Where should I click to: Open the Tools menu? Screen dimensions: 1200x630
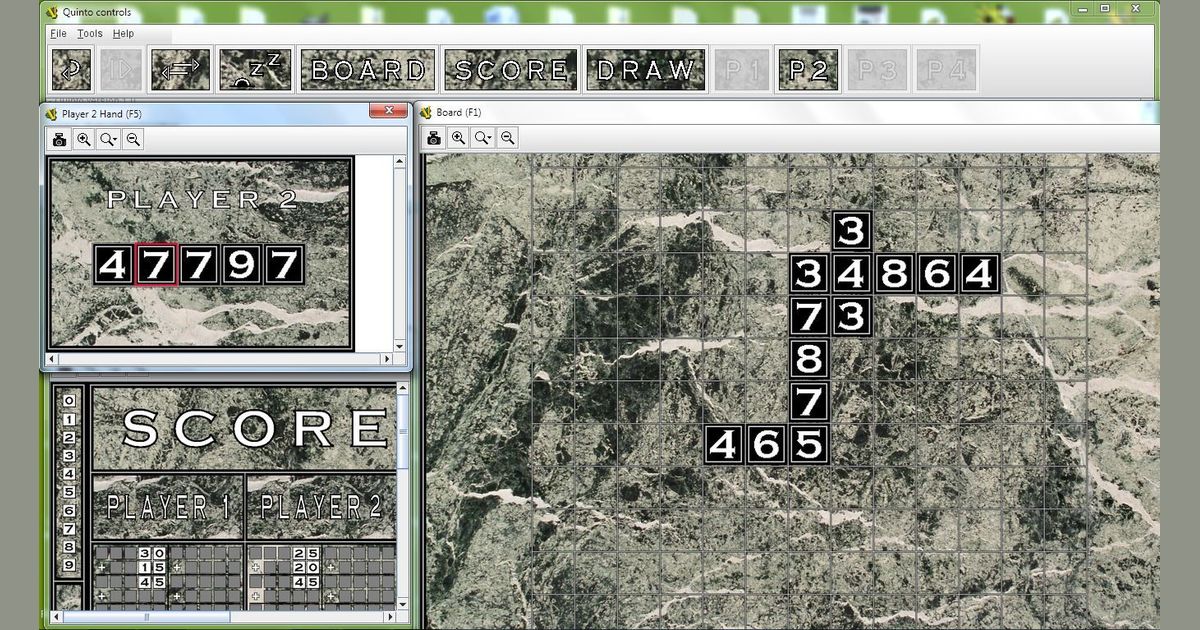coord(89,33)
